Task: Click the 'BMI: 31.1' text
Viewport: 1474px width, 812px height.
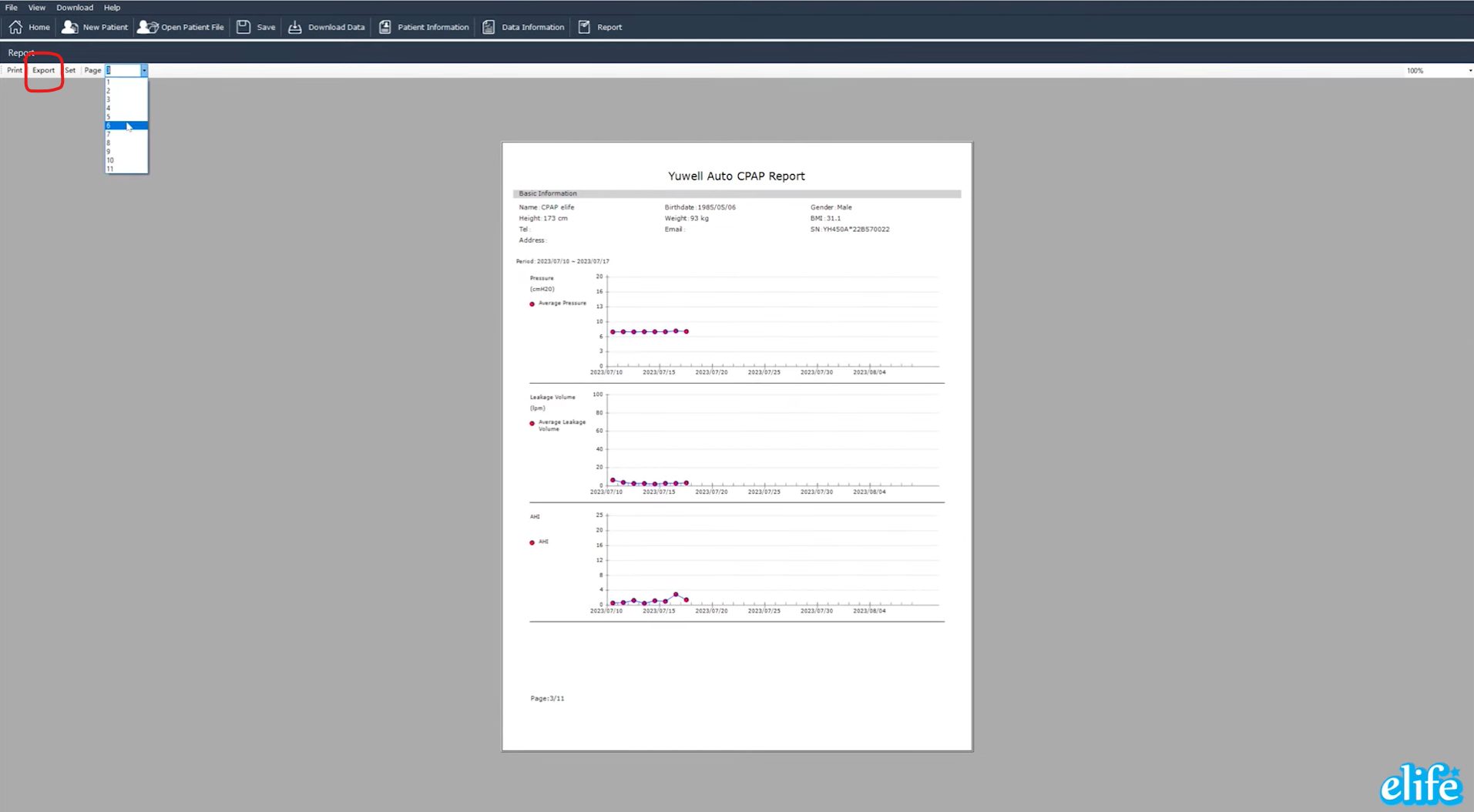Action: pyautogui.click(x=825, y=218)
